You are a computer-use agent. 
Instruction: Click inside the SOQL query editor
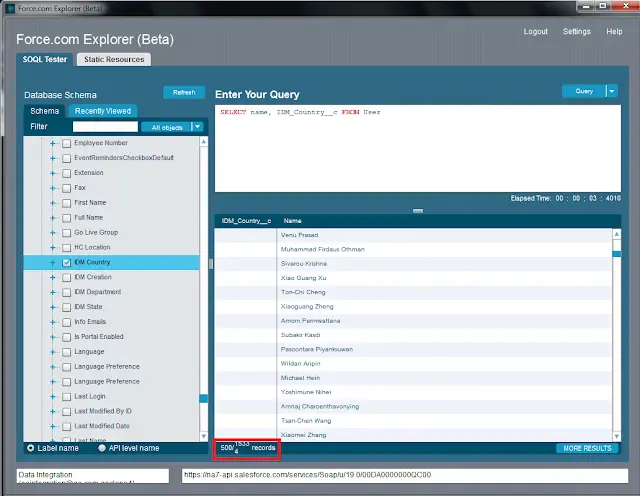tap(418, 149)
